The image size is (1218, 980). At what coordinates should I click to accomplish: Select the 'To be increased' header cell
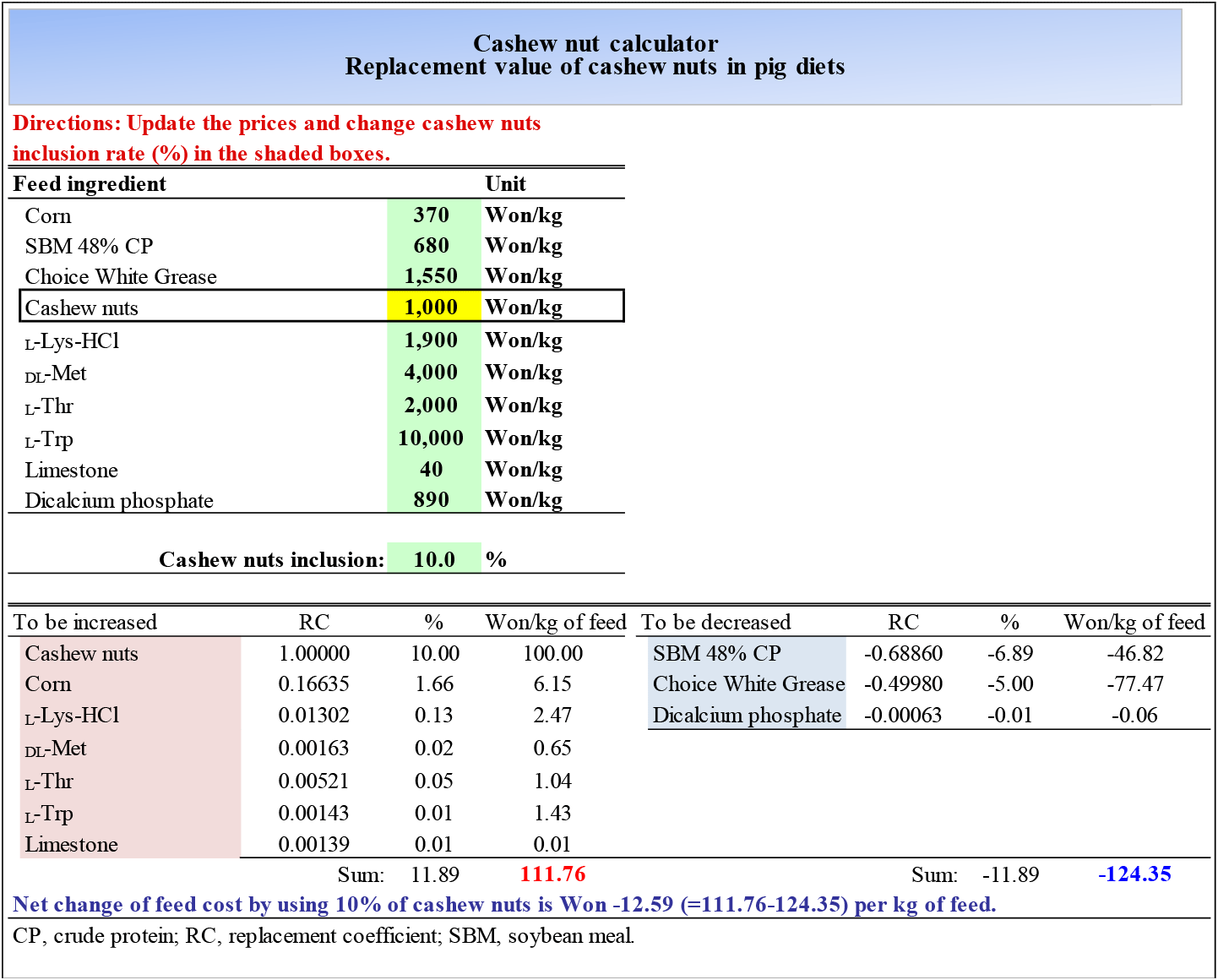pos(85,623)
